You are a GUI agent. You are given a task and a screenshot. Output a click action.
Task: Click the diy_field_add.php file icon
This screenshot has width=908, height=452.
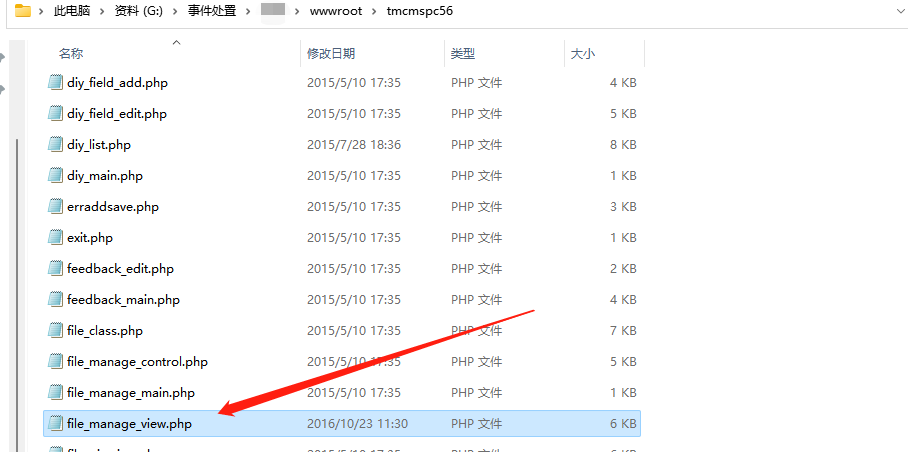click(x=56, y=83)
